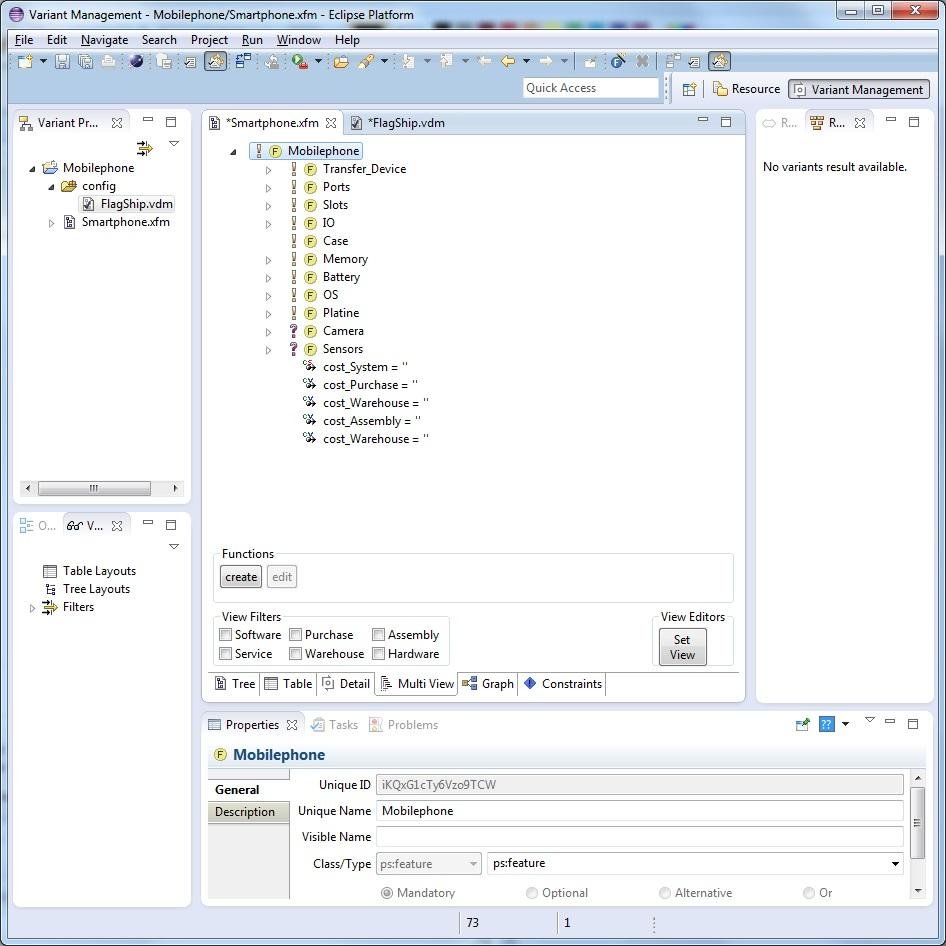Click the filter arrows icon in Variant Projects
This screenshot has width=946, height=946.
(145, 147)
